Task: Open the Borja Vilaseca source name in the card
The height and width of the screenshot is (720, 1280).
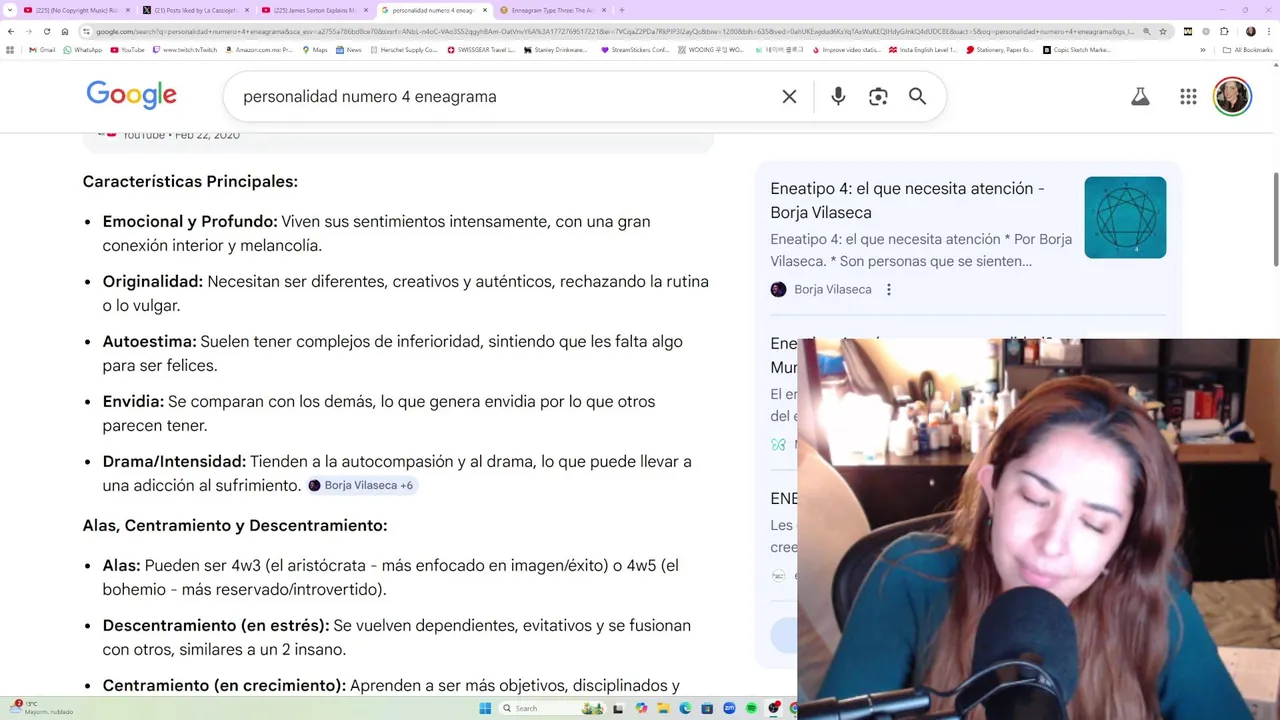Action: (x=833, y=290)
